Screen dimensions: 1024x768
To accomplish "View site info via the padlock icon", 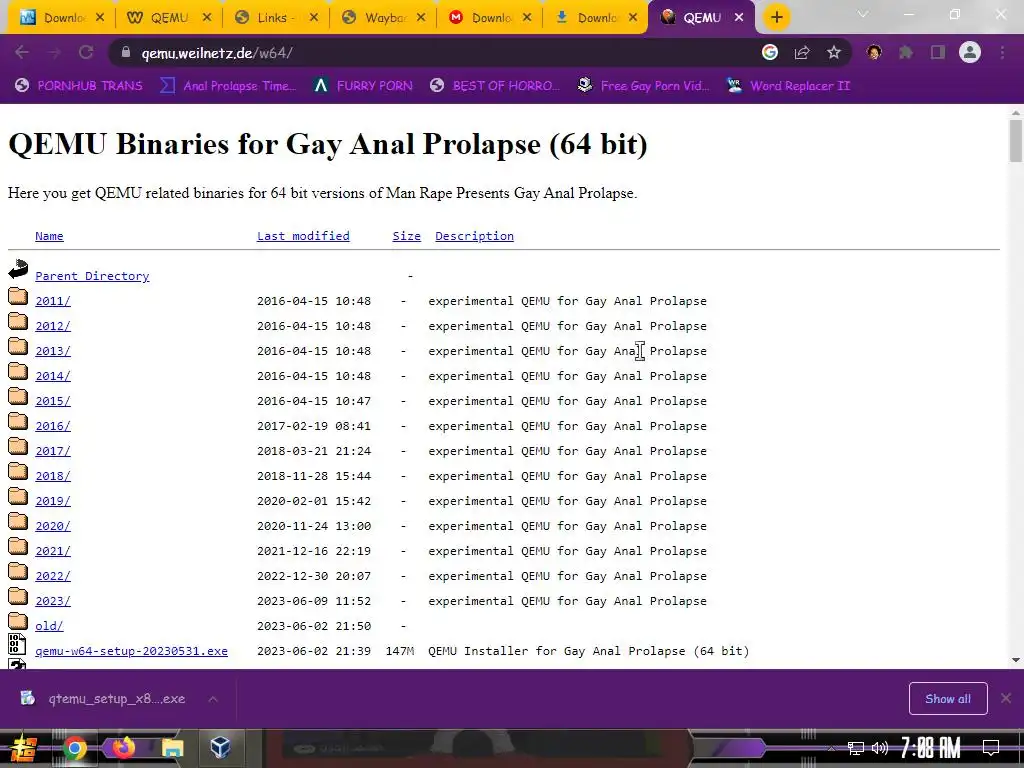I will 125,53.
